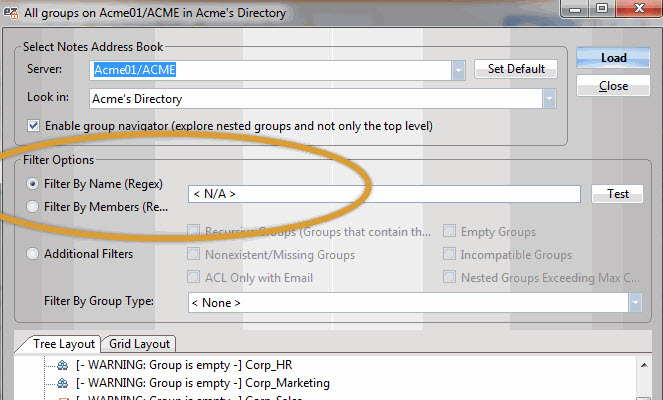The width and height of the screenshot is (663, 400).
Task: Click the group icon beside Corp_HR
Action: pyautogui.click(x=62, y=366)
